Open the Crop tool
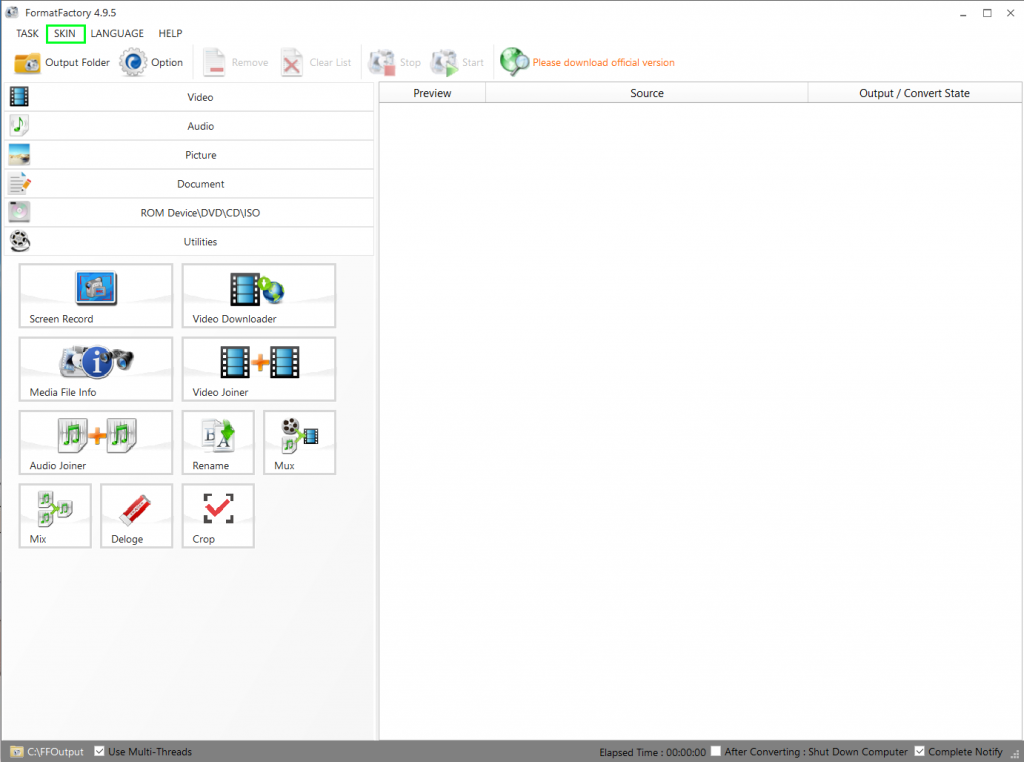The height and width of the screenshot is (762, 1024). 218,516
